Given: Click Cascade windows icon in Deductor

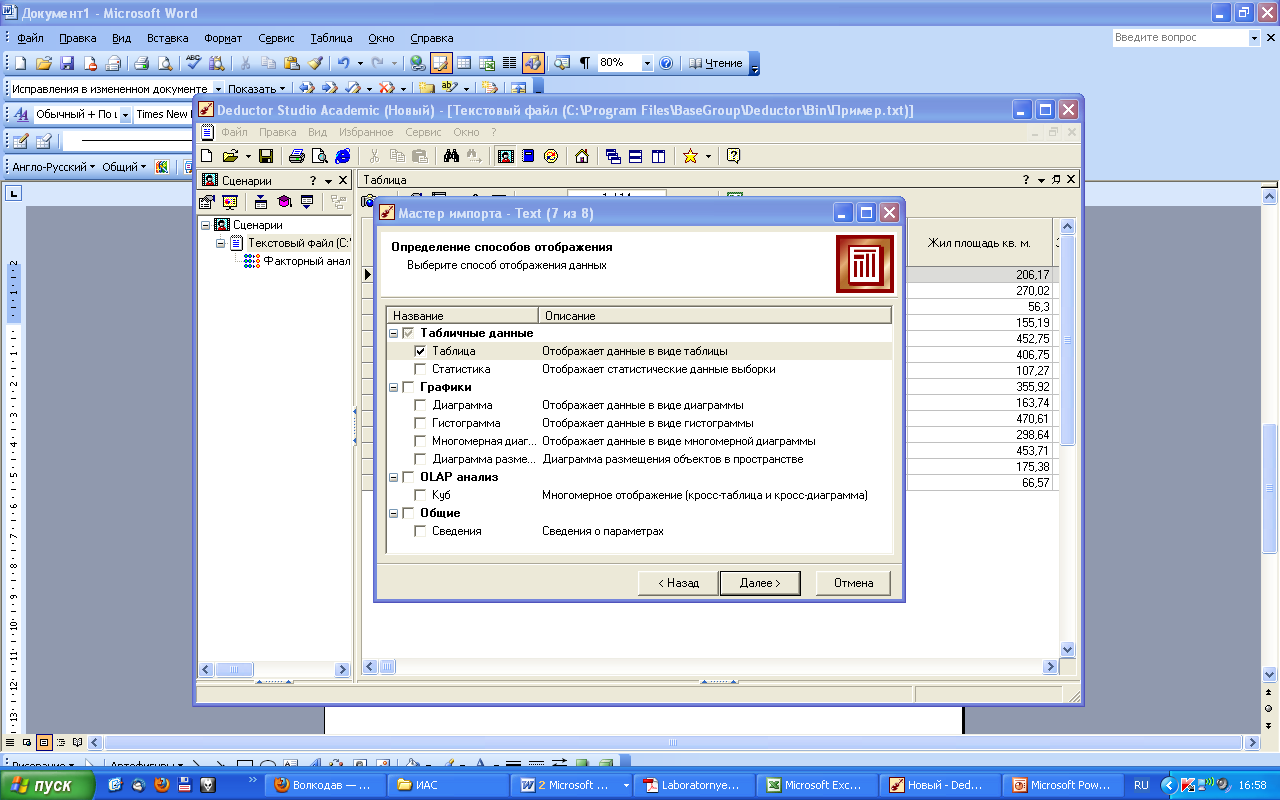Looking at the screenshot, I should (613, 156).
